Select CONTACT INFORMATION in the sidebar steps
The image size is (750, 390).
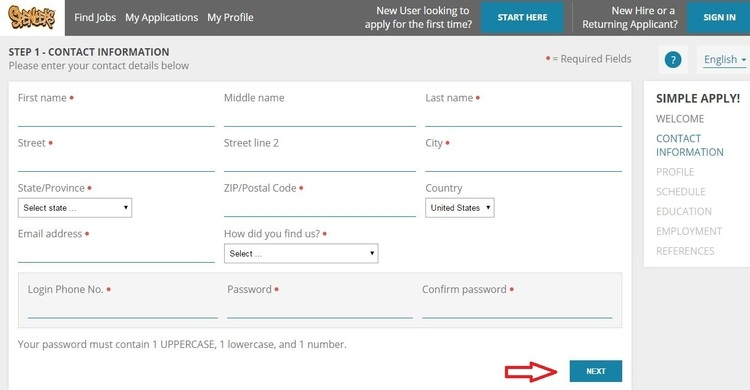(x=689, y=145)
